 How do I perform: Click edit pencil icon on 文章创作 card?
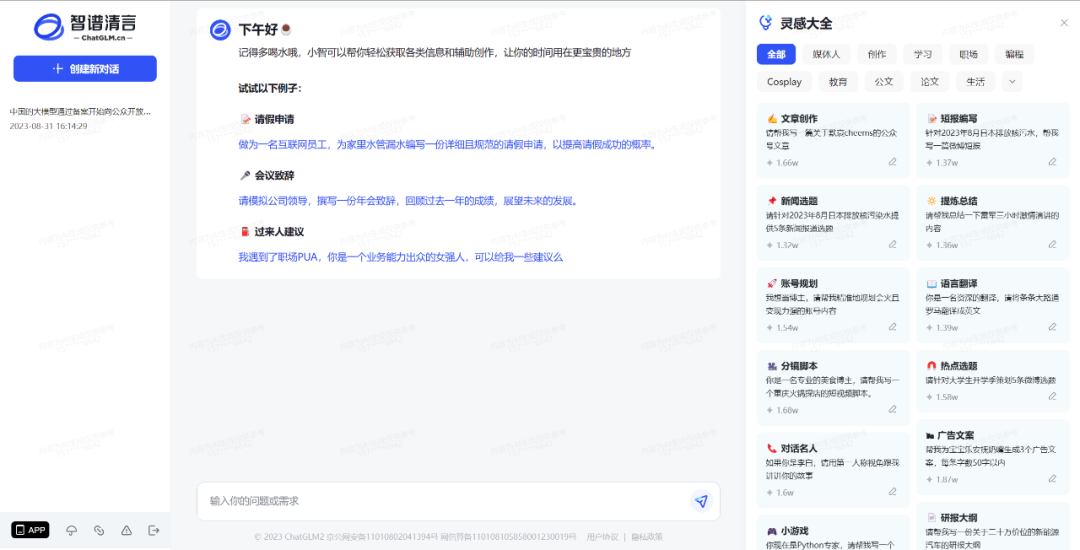pos(892,162)
